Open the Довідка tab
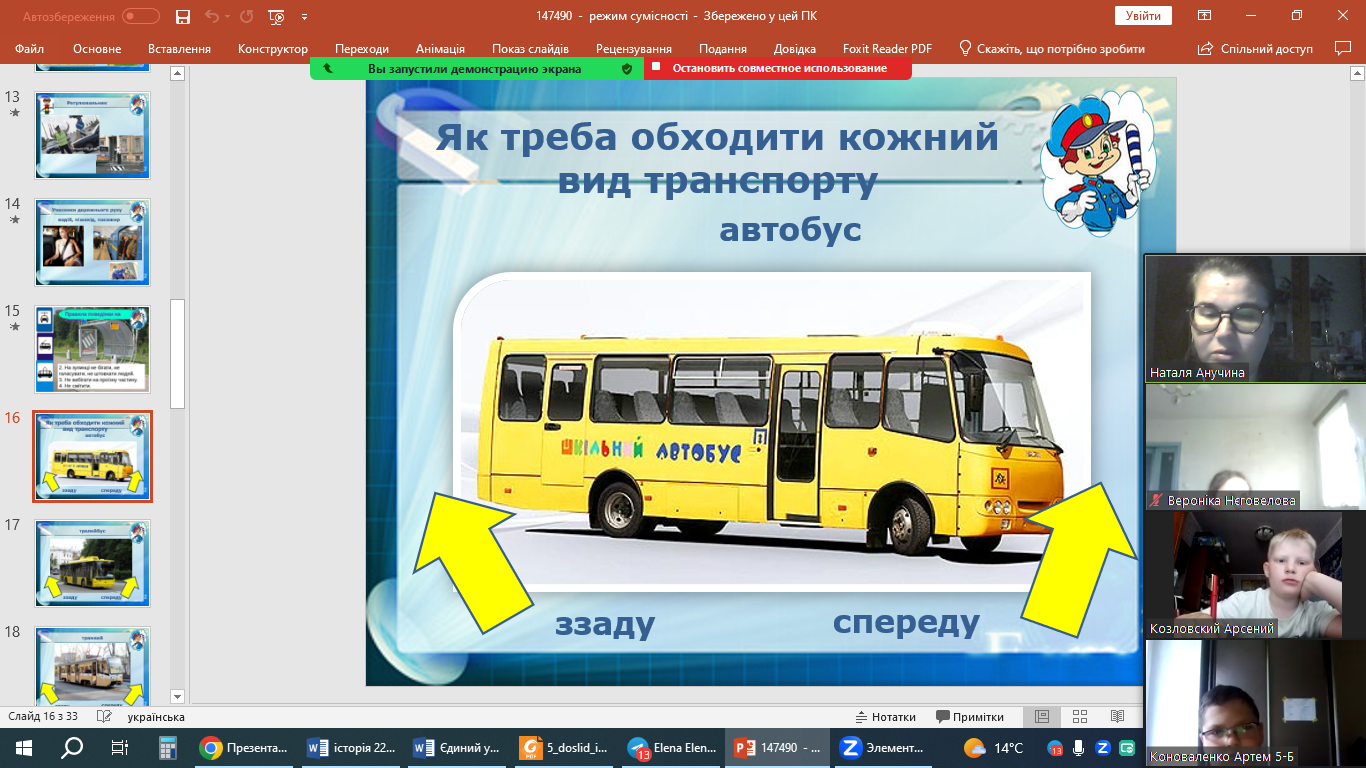The height and width of the screenshot is (768, 1366). tap(795, 48)
